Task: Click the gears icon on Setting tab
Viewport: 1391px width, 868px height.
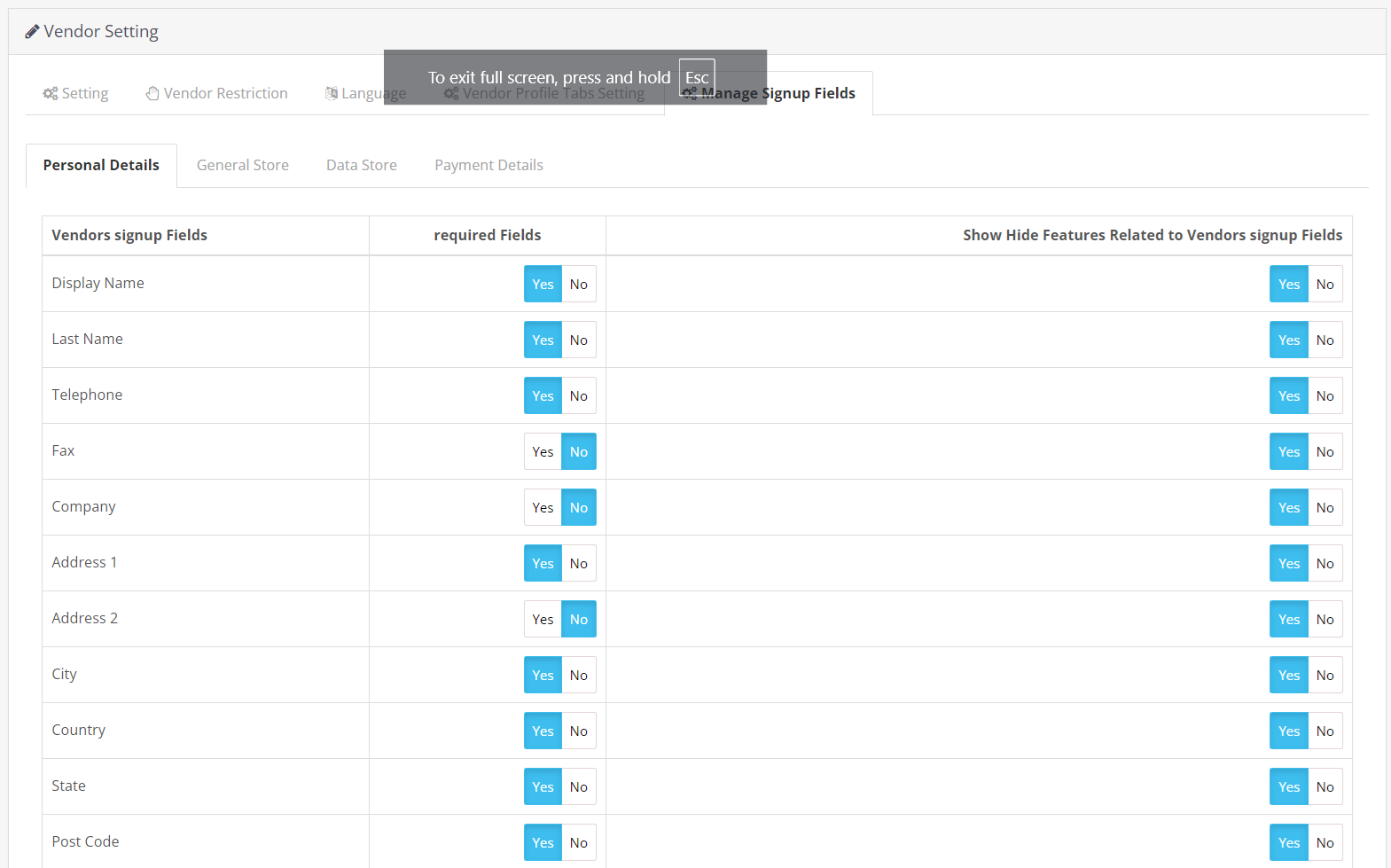Action: 51,94
